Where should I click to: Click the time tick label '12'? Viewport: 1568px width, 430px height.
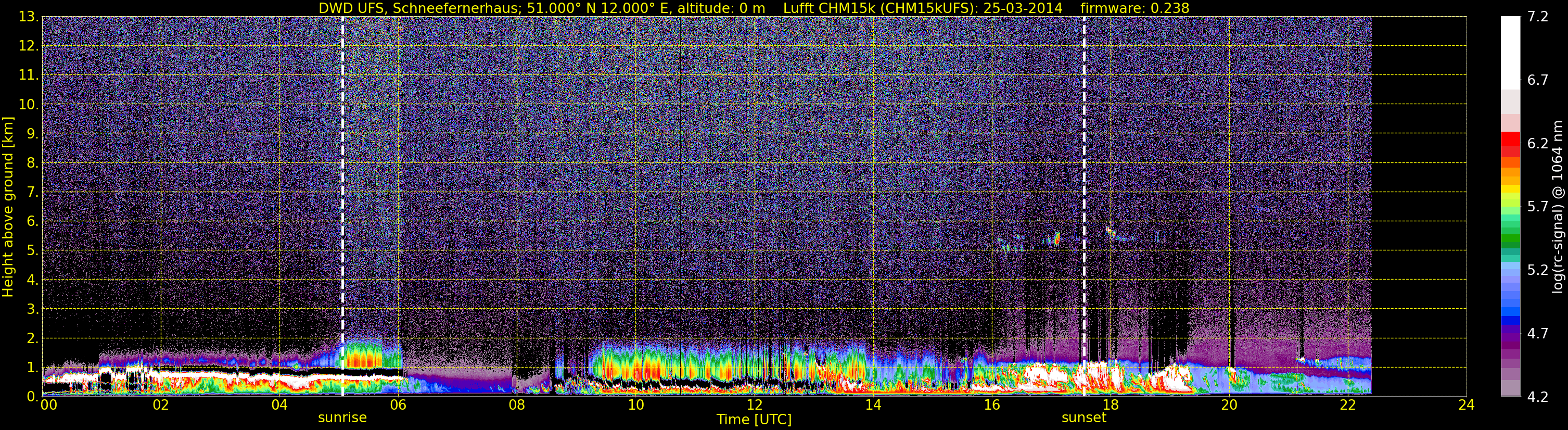point(754,405)
